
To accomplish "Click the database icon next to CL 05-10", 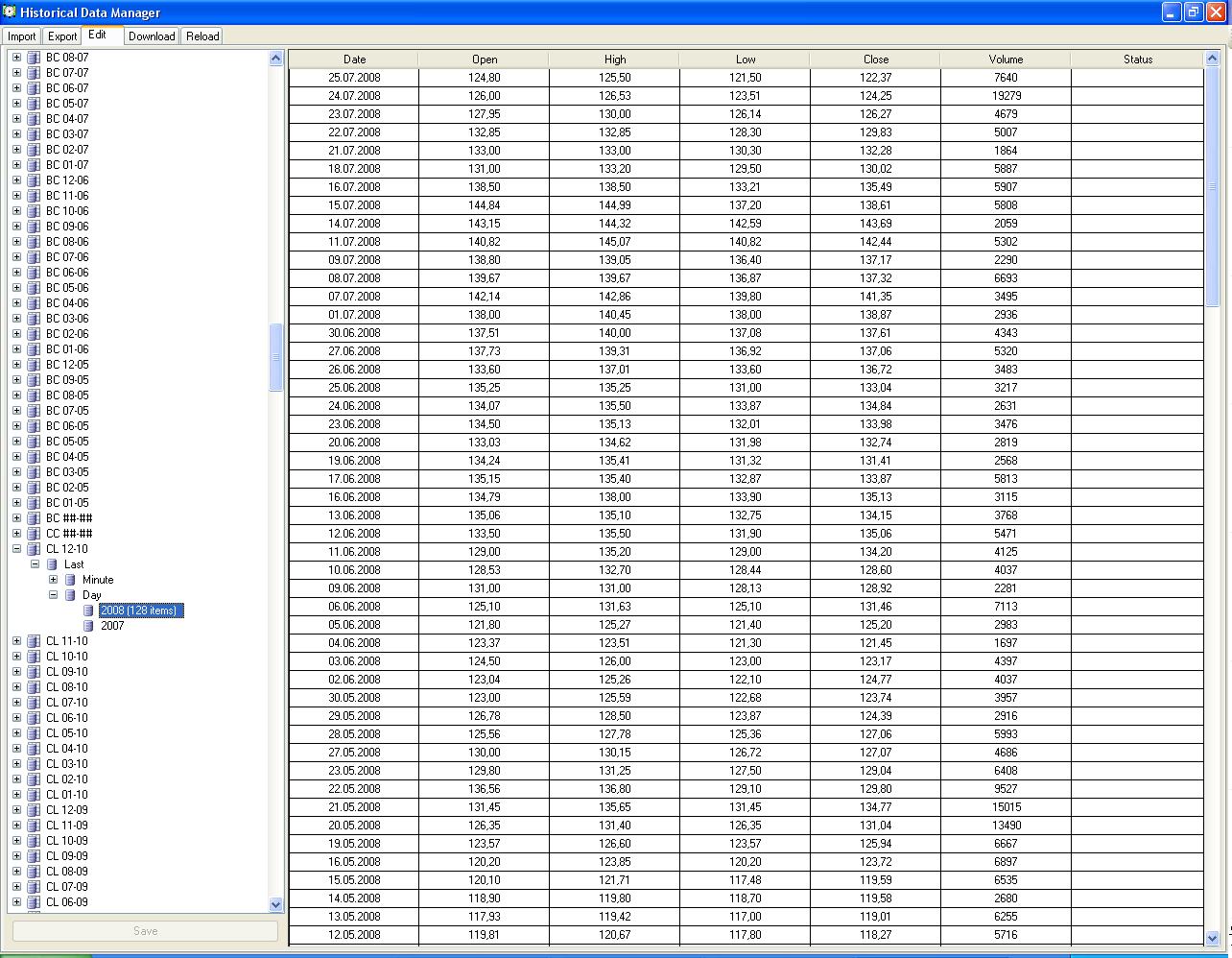I will [x=34, y=733].
